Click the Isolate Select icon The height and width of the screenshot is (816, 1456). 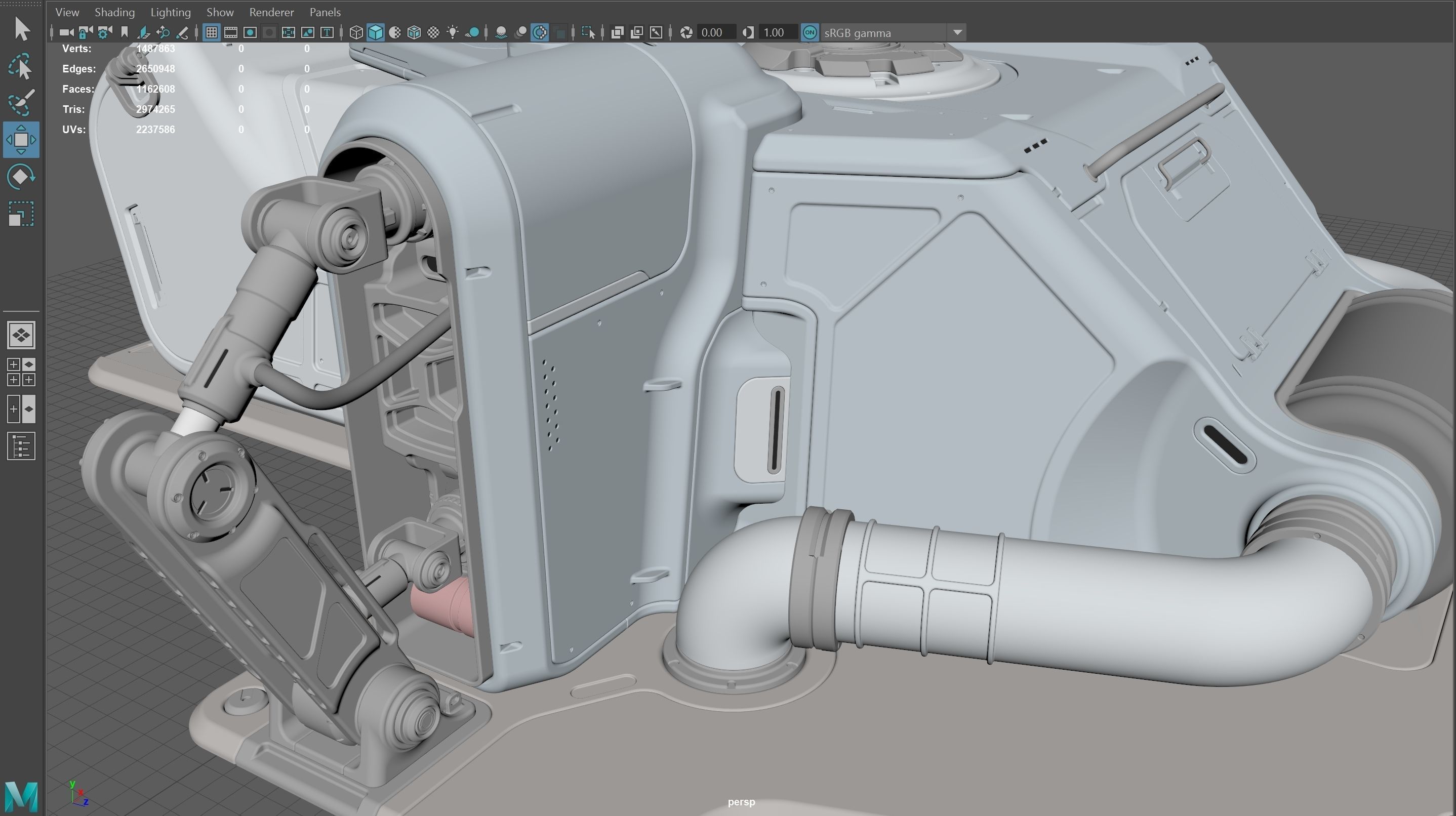(x=588, y=33)
